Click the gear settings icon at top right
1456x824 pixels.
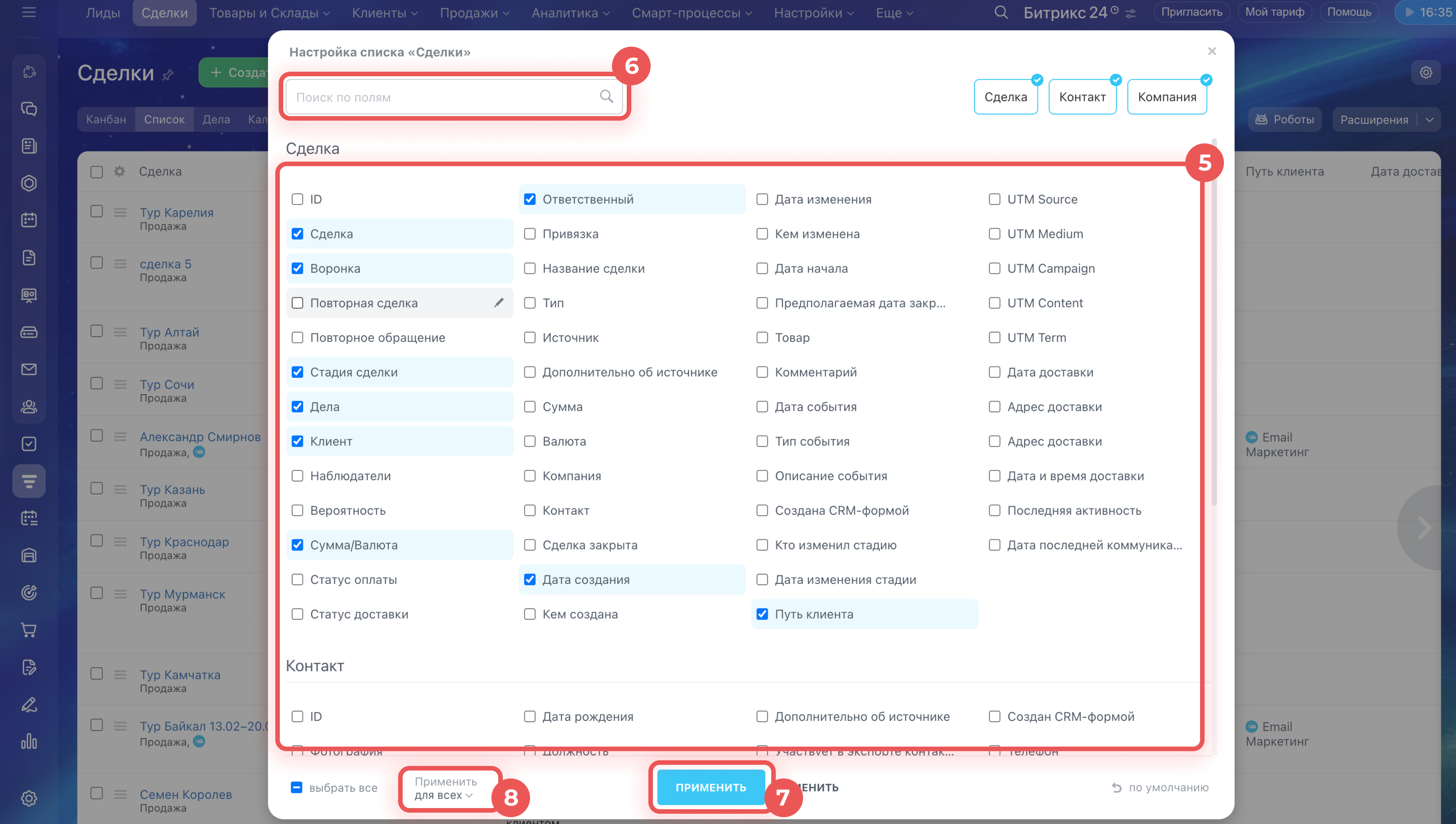tap(1425, 72)
